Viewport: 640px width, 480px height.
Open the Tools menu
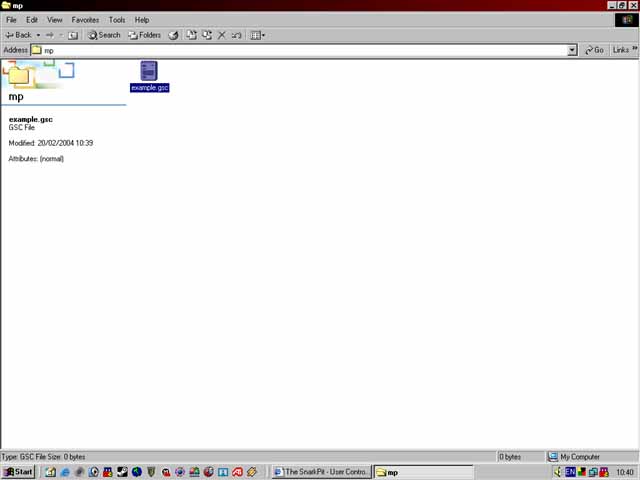click(x=117, y=20)
